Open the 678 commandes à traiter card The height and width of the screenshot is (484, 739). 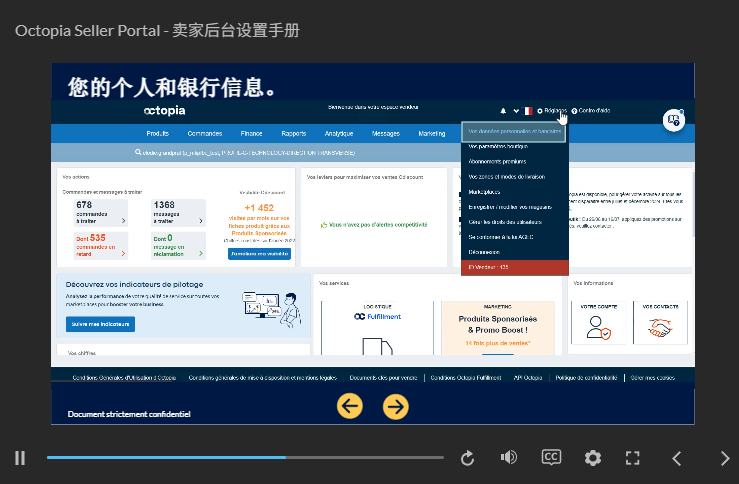[100, 213]
